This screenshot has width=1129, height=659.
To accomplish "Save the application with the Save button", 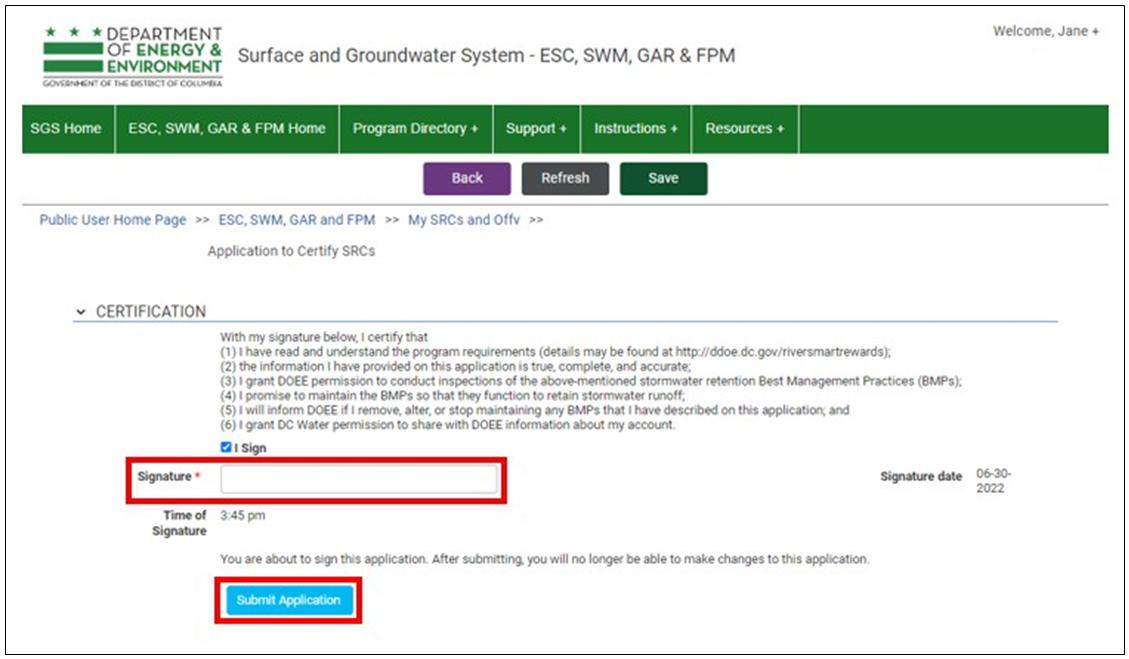I will coord(663,178).
